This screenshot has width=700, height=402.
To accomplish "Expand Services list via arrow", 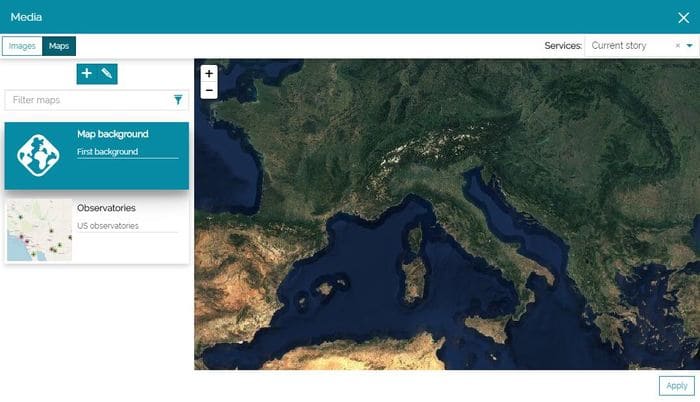I will tap(689, 46).
